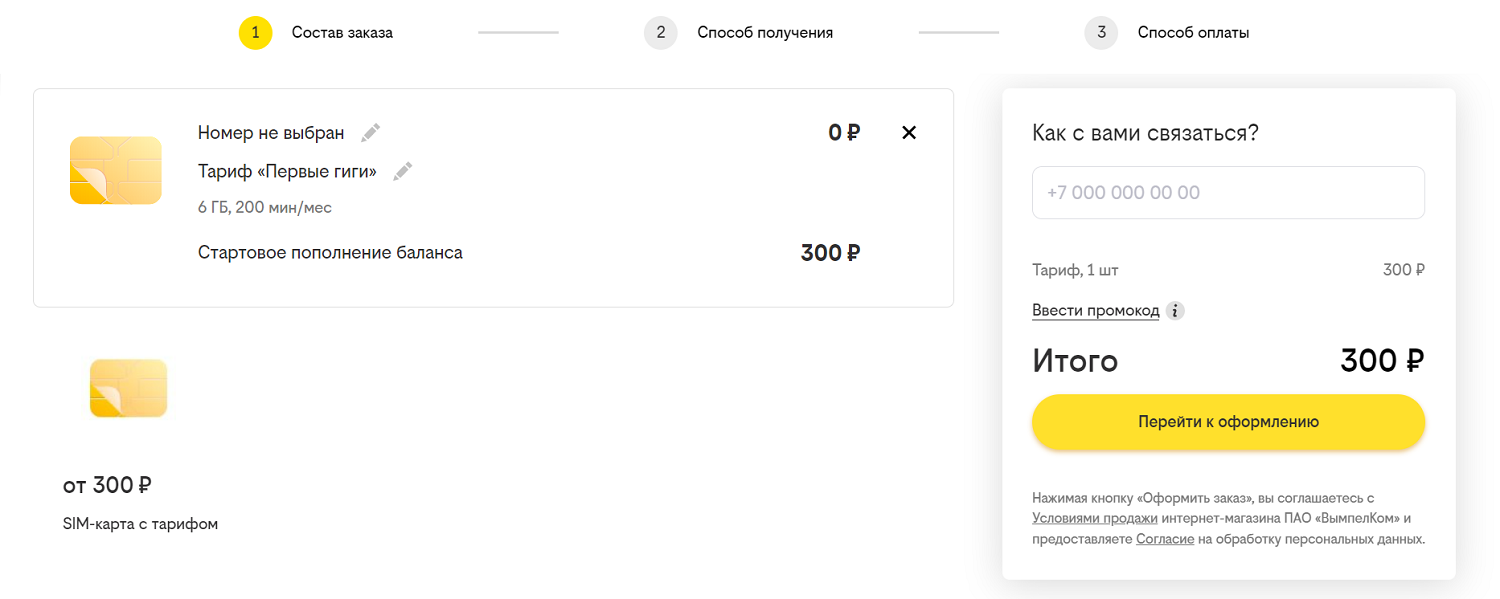This screenshot has height=599, width=1500.
Task: Open the «Ввести промокод» link
Action: [1095, 311]
